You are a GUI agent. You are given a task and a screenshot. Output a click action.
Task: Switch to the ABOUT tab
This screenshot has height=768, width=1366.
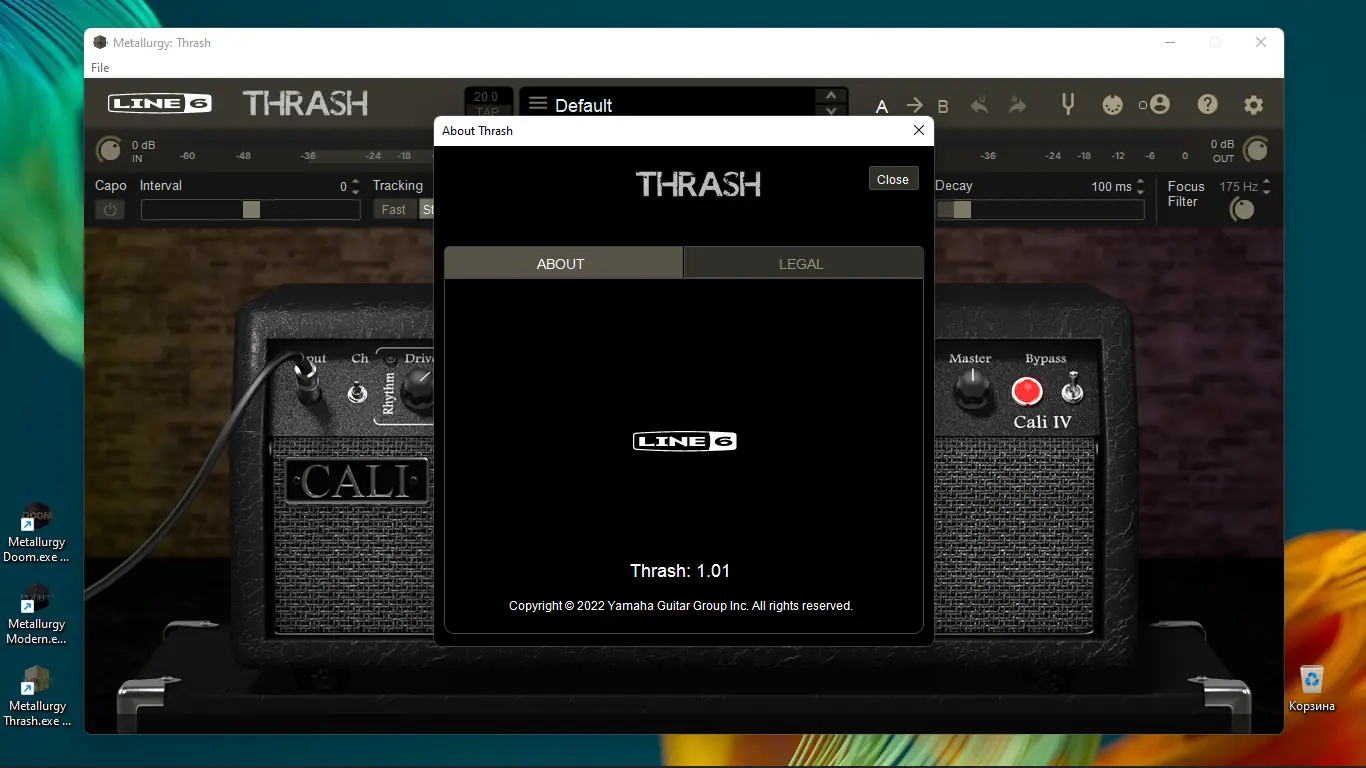click(x=564, y=264)
